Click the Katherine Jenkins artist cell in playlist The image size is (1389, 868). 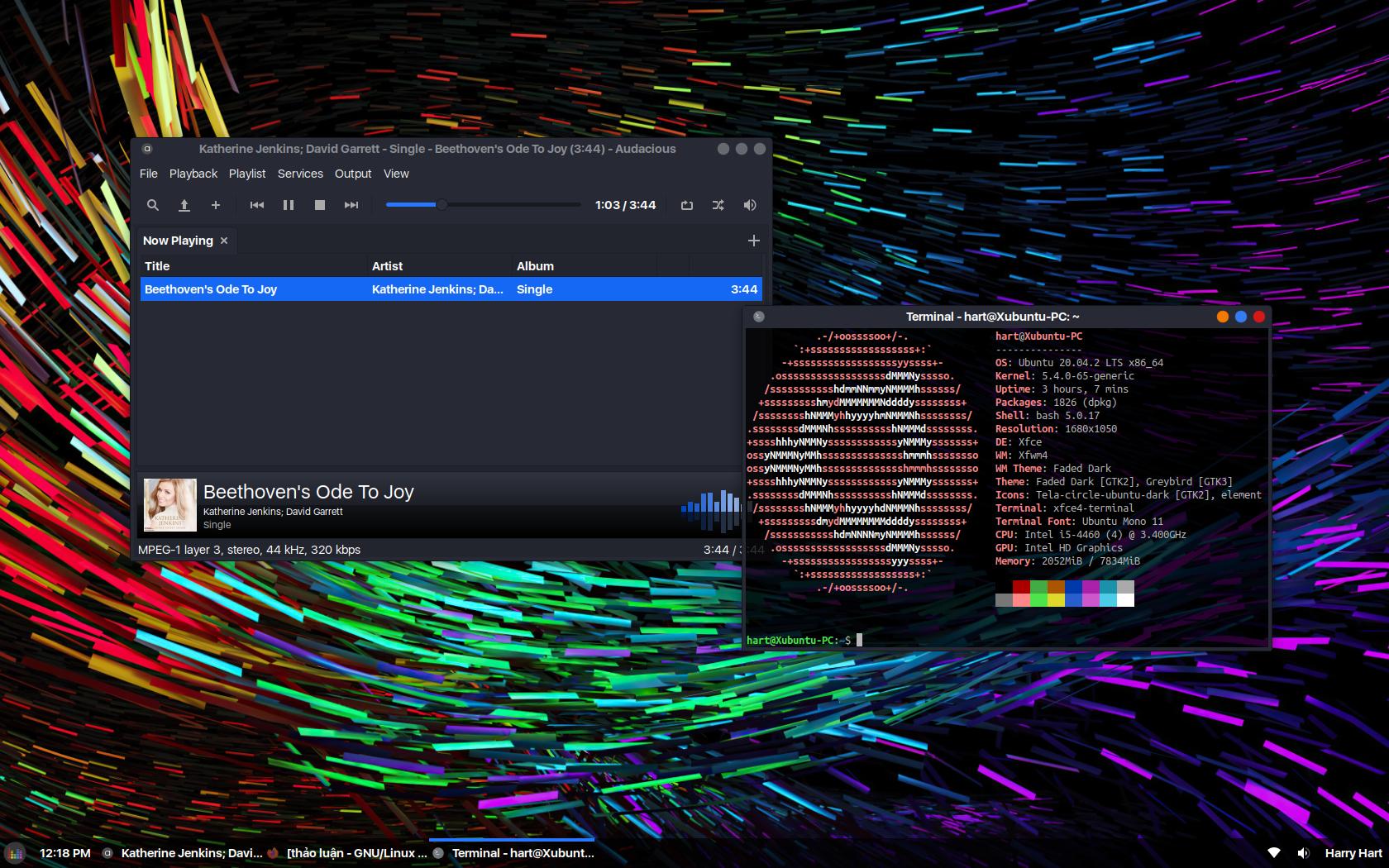pos(437,289)
